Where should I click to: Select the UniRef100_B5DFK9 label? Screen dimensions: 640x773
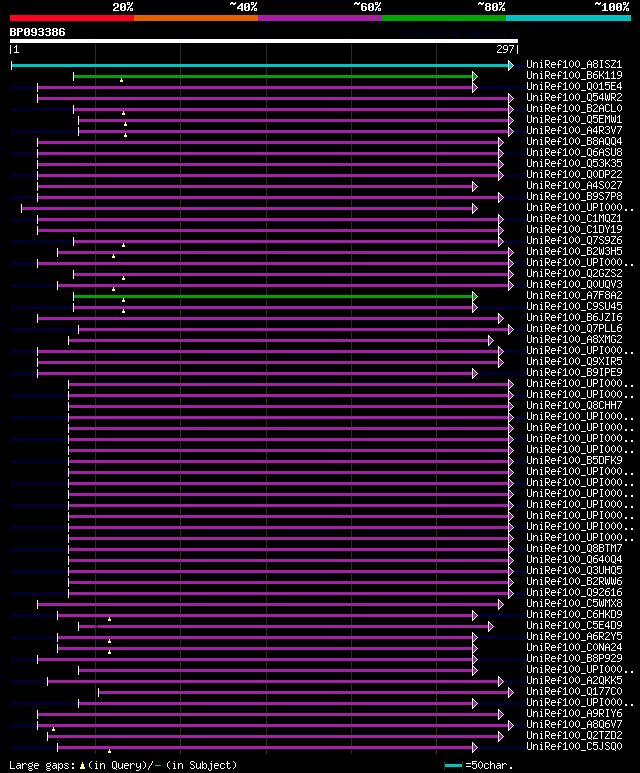(x=574, y=460)
